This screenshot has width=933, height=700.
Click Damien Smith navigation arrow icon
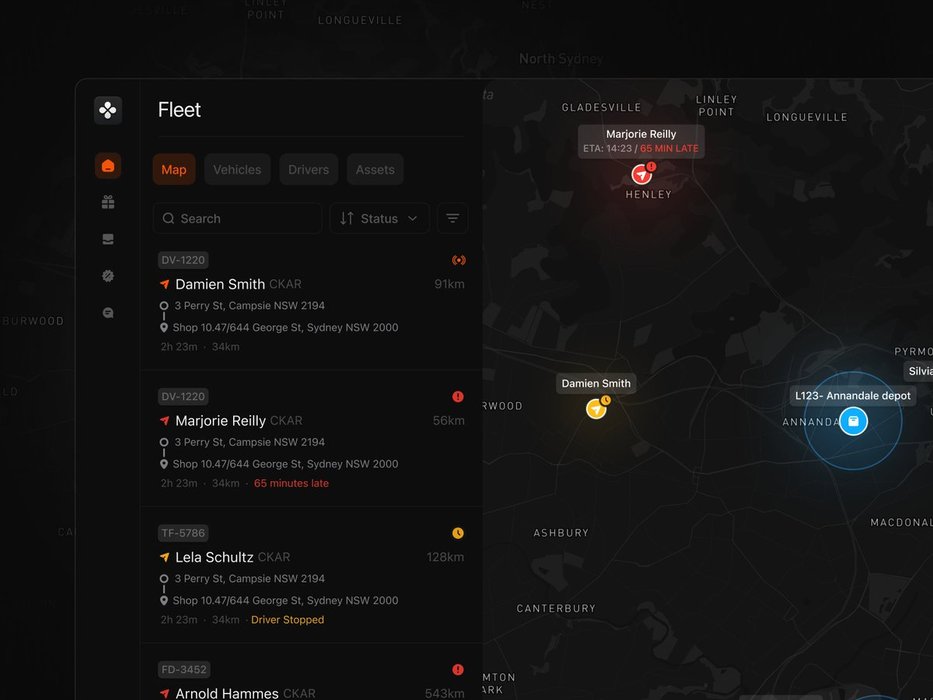click(x=164, y=284)
